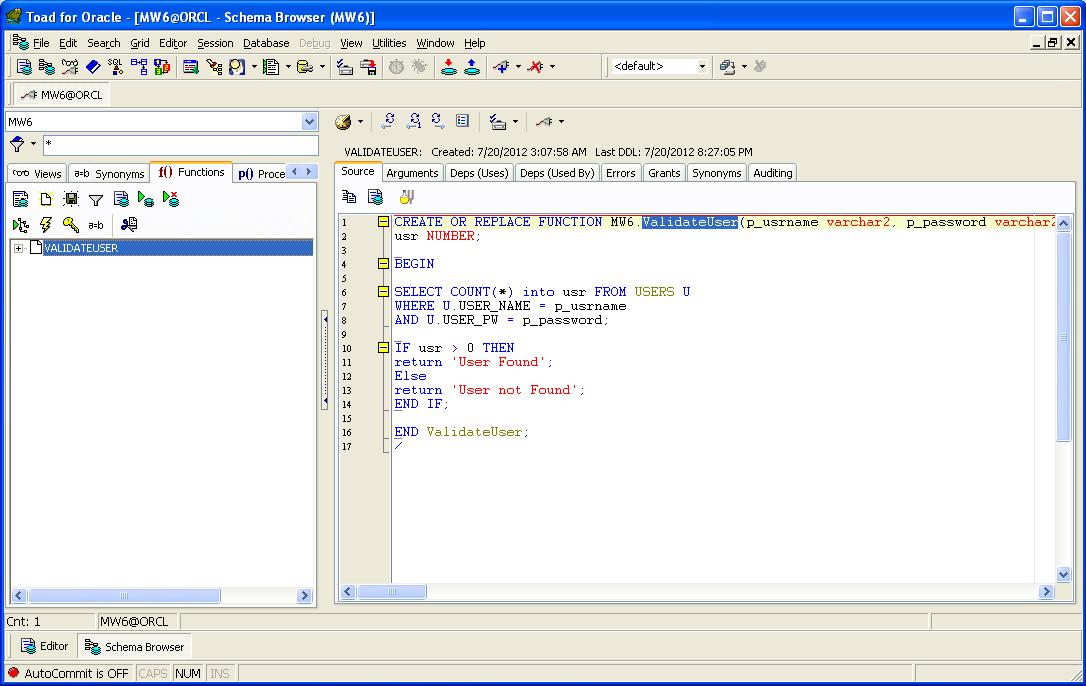Click the yellow key icon above the function list
Screen dimensions: 1086x686
tap(71, 225)
